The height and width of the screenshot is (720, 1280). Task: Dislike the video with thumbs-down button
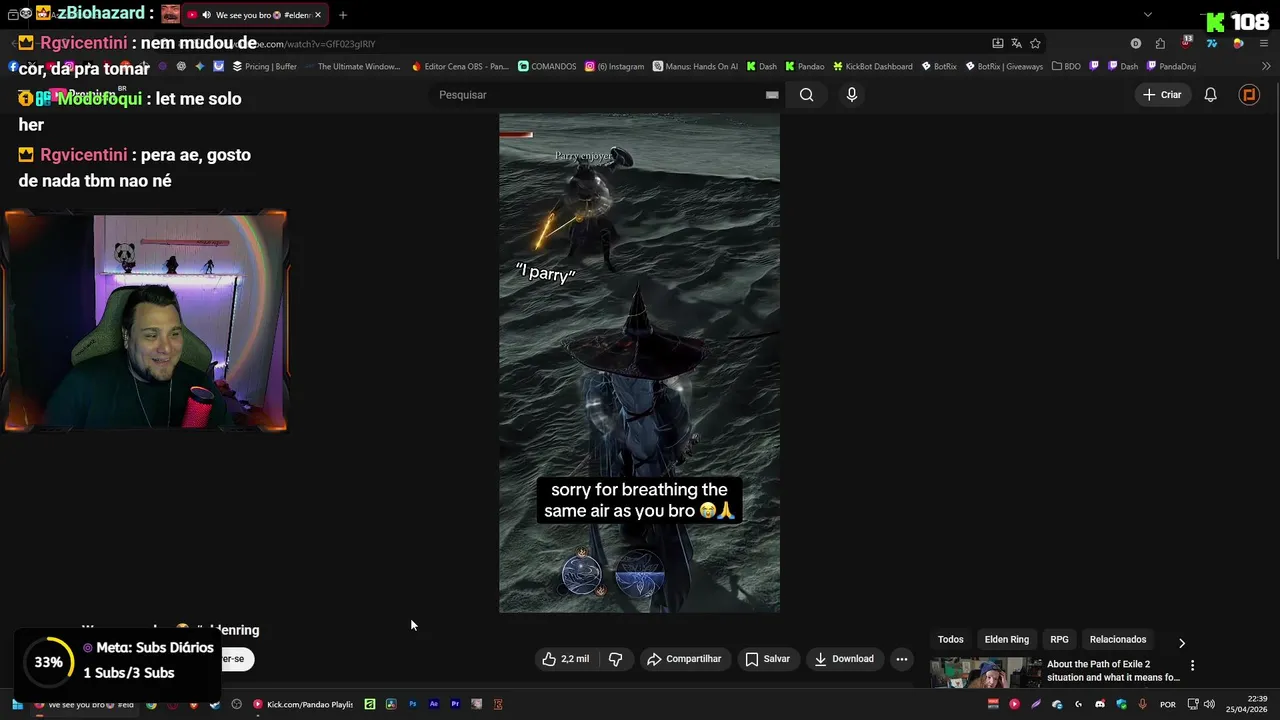click(616, 659)
